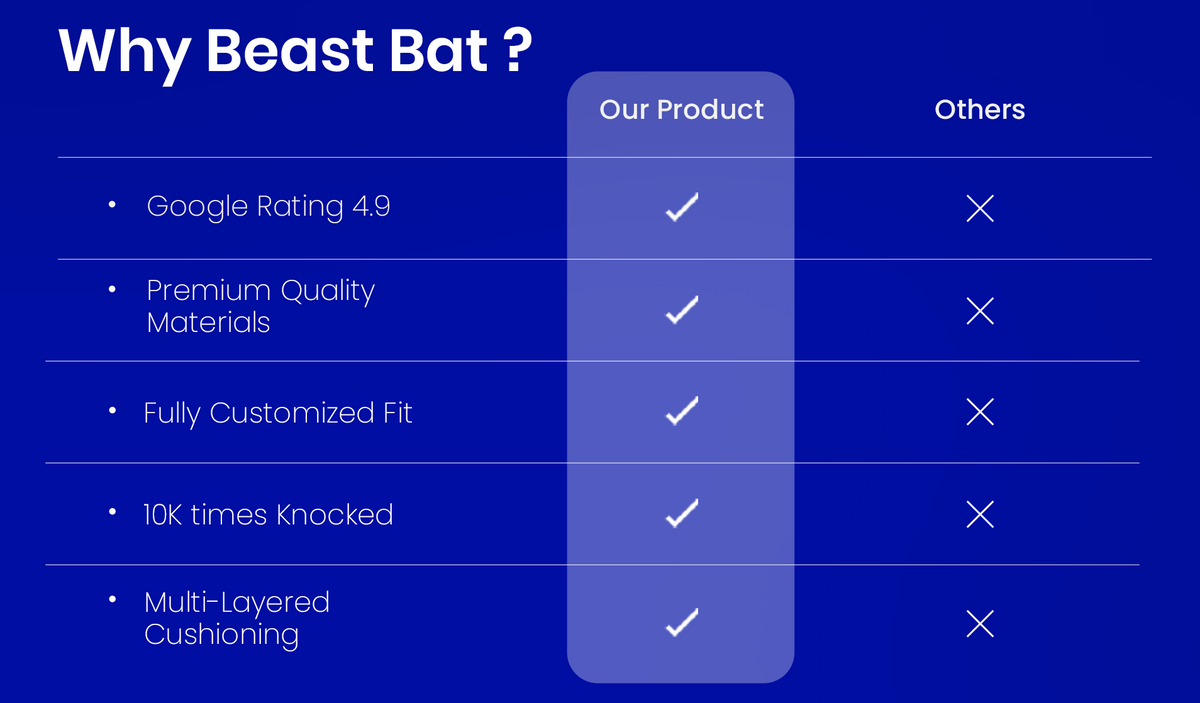Click the X mark for Premium Quality Materials
The image size is (1200, 703).
980,311
